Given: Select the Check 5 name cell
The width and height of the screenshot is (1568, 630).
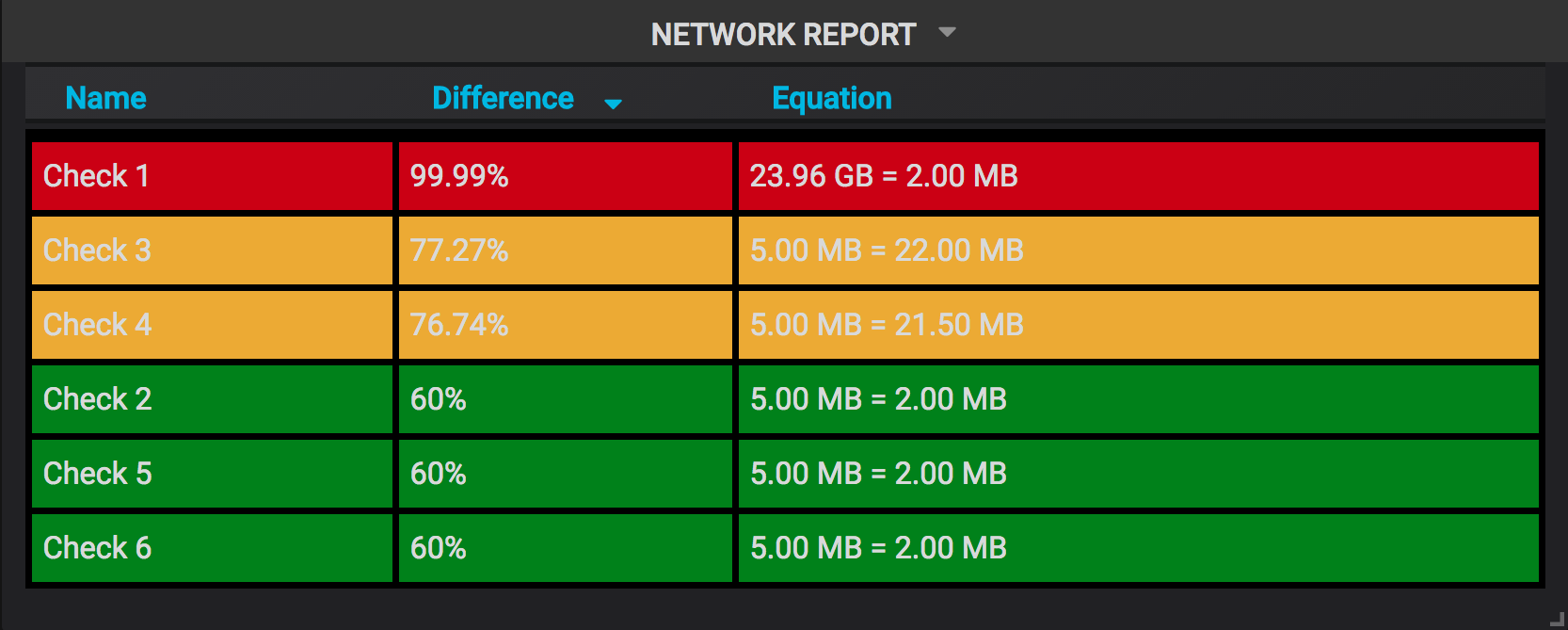Looking at the screenshot, I should [x=212, y=474].
